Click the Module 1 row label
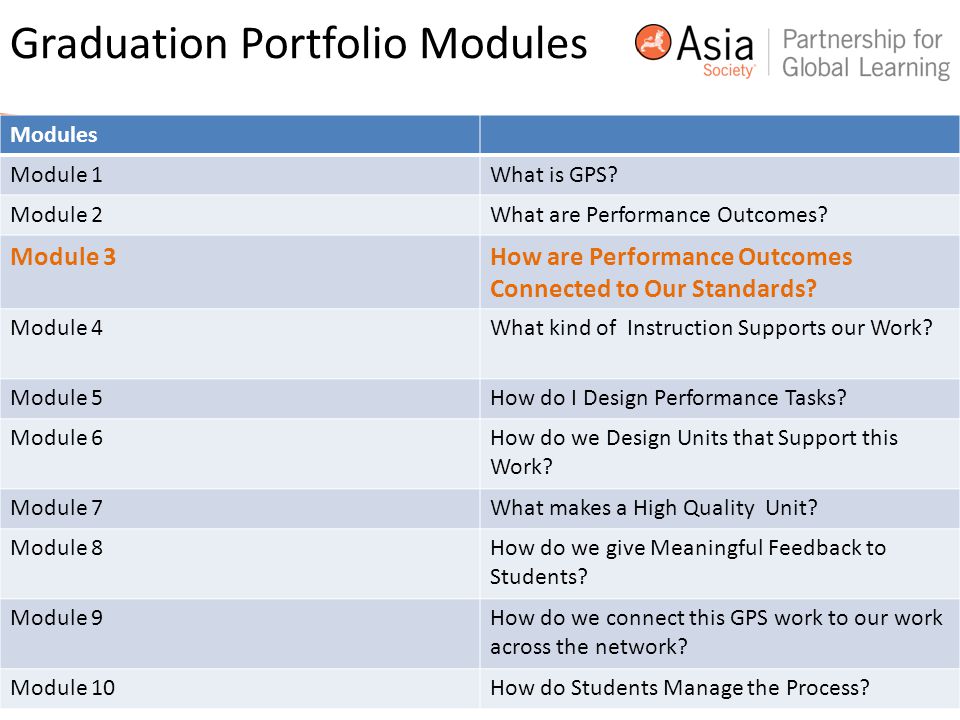Screen dimensions: 960x720 56,175
